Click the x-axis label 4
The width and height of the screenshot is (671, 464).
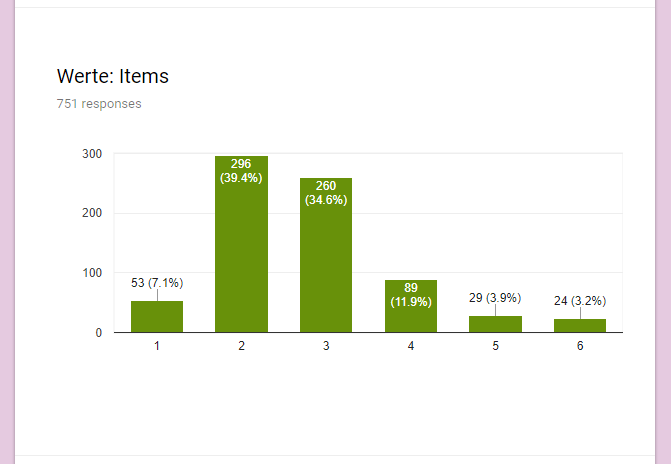pyautogui.click(x=411, y=346)
